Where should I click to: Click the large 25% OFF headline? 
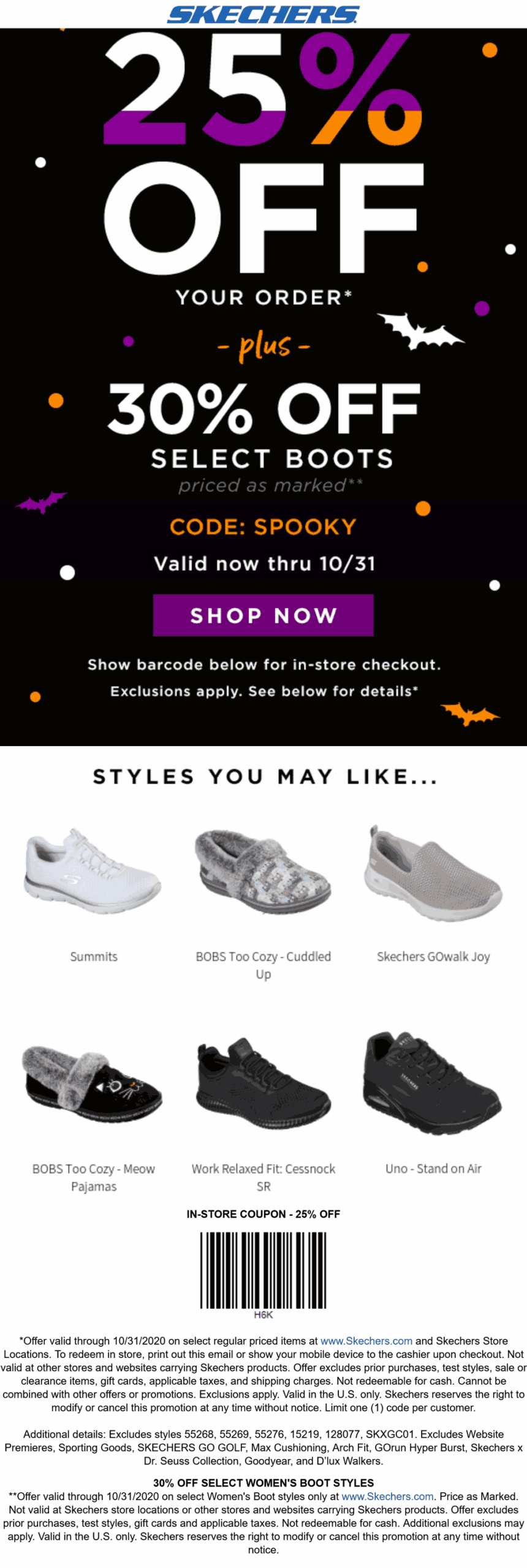[x=263, y=153]
